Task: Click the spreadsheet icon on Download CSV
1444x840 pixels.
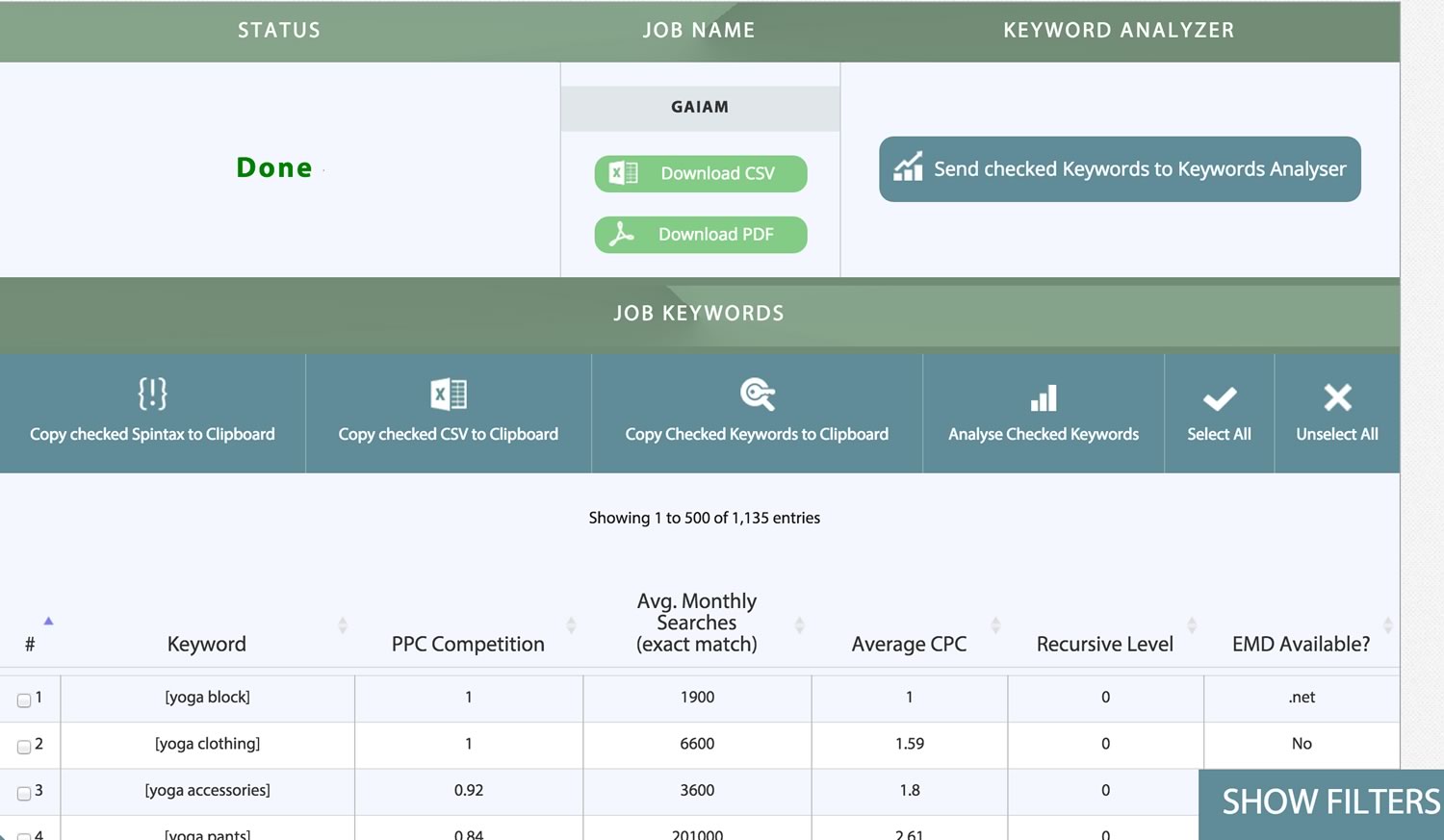Action: tap(624, 173)
